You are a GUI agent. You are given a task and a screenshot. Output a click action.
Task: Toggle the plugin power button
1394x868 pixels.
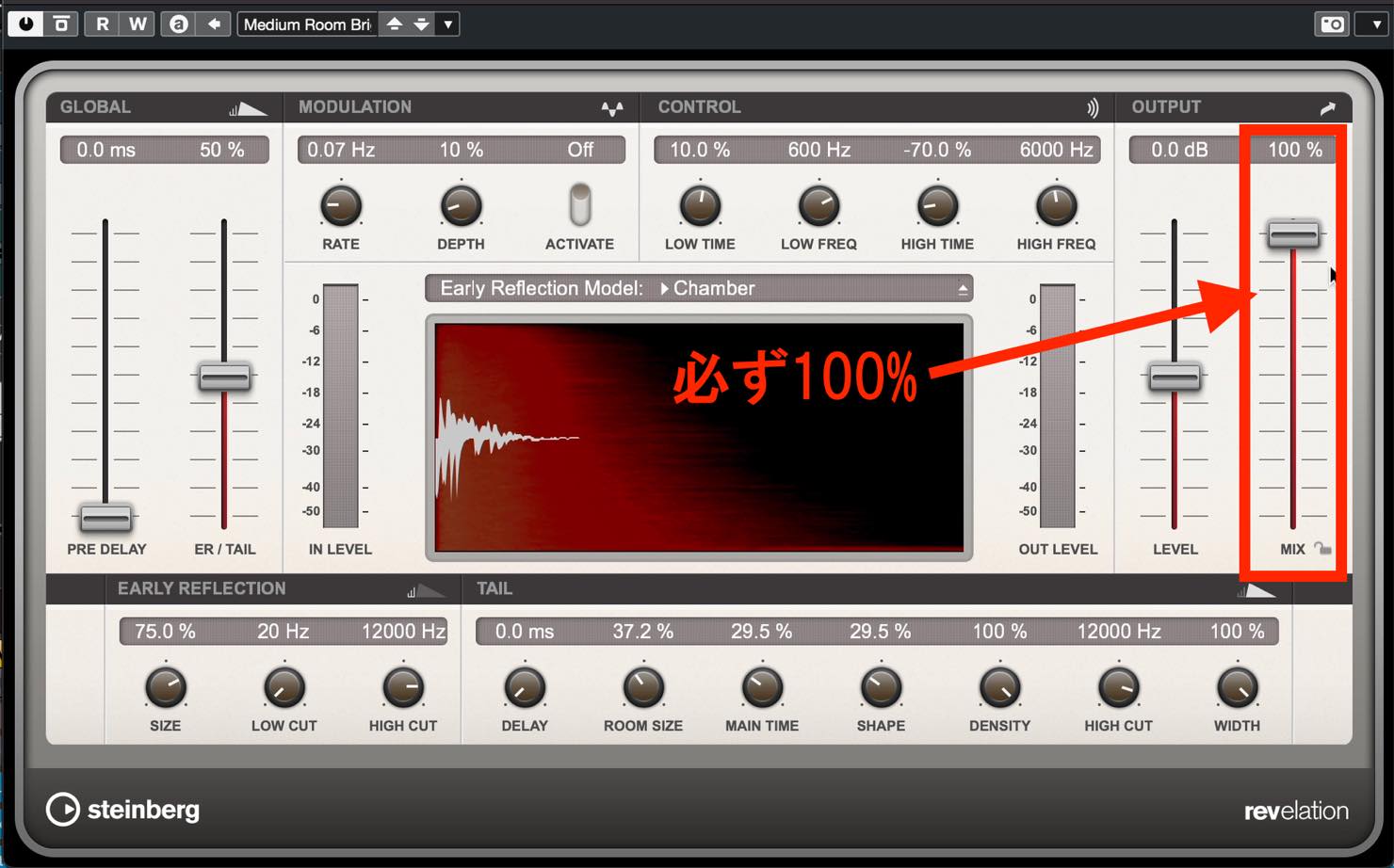point(25,24)
